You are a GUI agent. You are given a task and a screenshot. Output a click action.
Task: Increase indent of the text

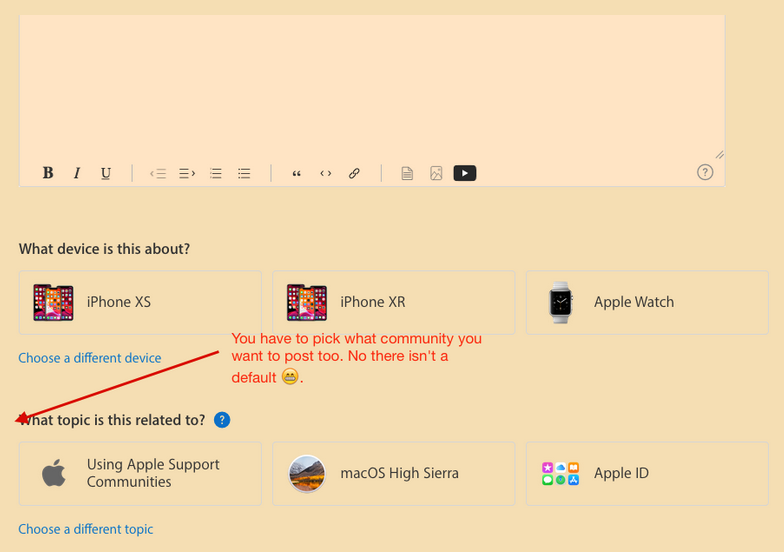[x=187, y=174]
